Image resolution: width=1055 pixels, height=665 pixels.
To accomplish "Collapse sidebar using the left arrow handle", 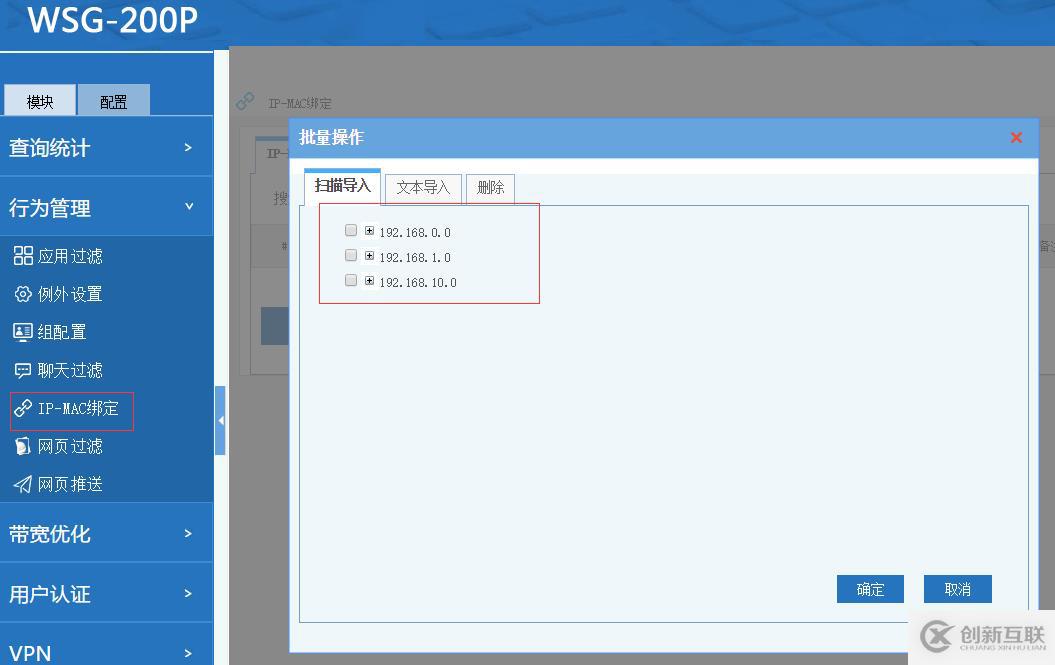I will point(220,421).
